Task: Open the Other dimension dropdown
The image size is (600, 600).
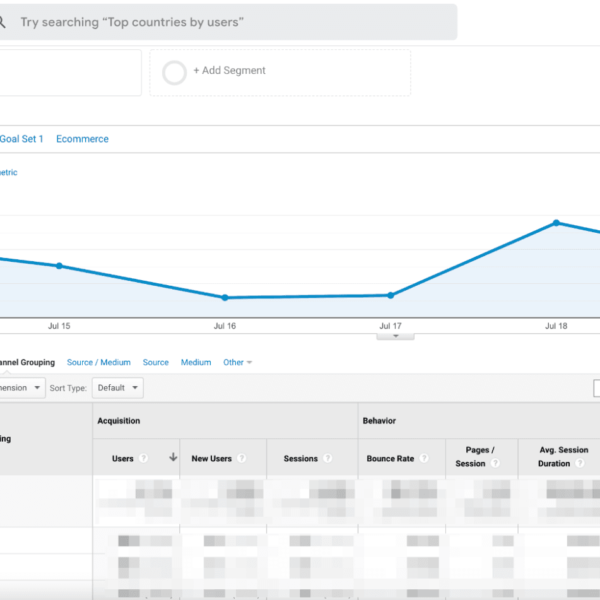Action: click(x=237, y=363)
